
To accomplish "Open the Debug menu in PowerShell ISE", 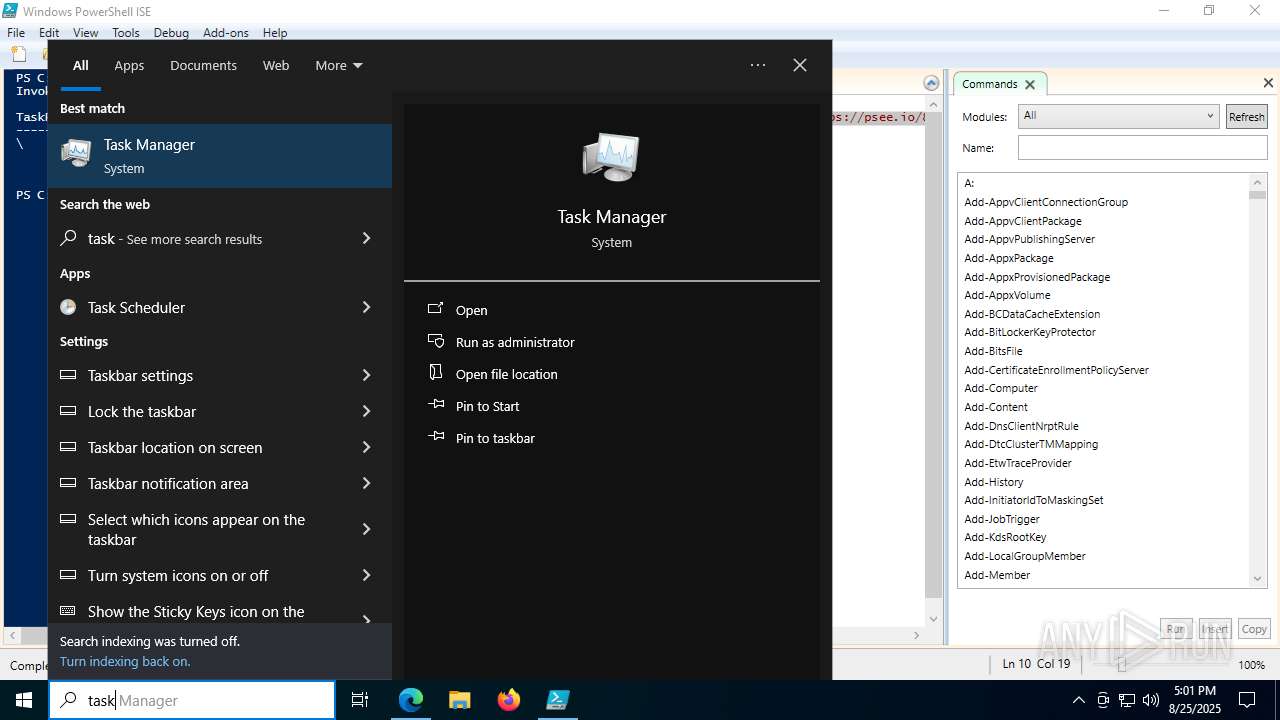I will click(x=171, y=33).
